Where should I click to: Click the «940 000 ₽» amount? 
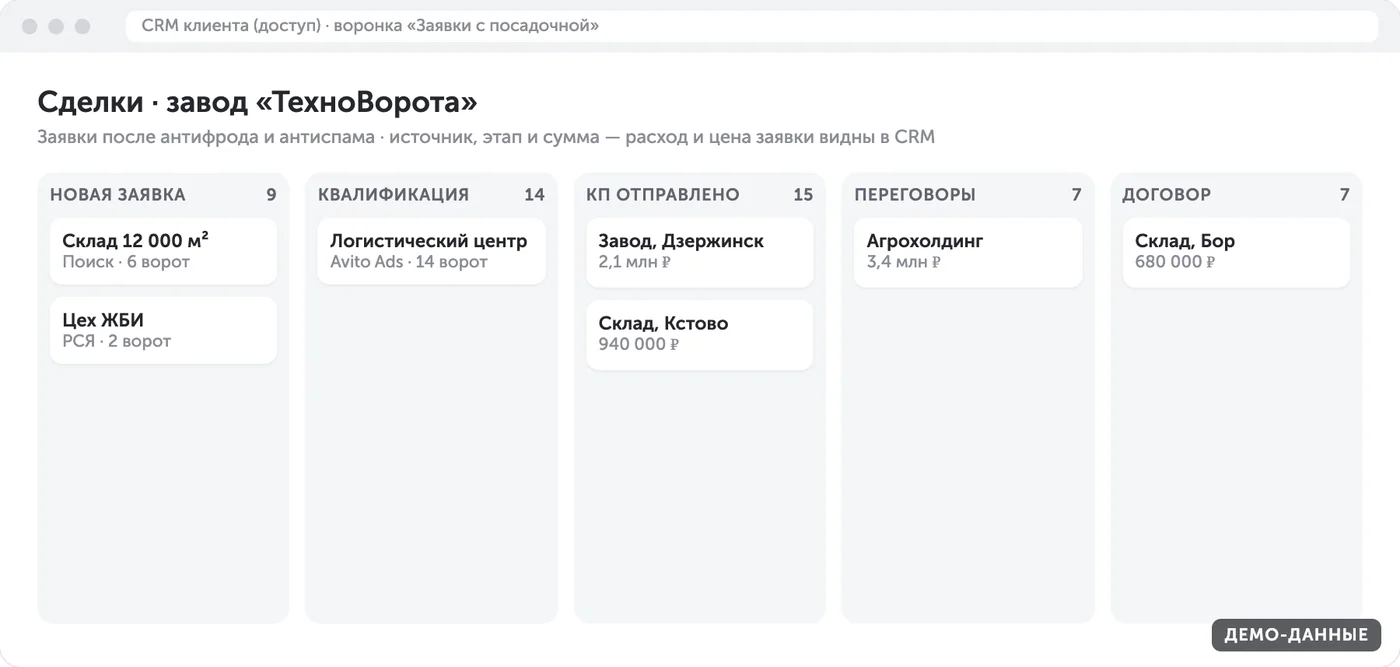639,345
